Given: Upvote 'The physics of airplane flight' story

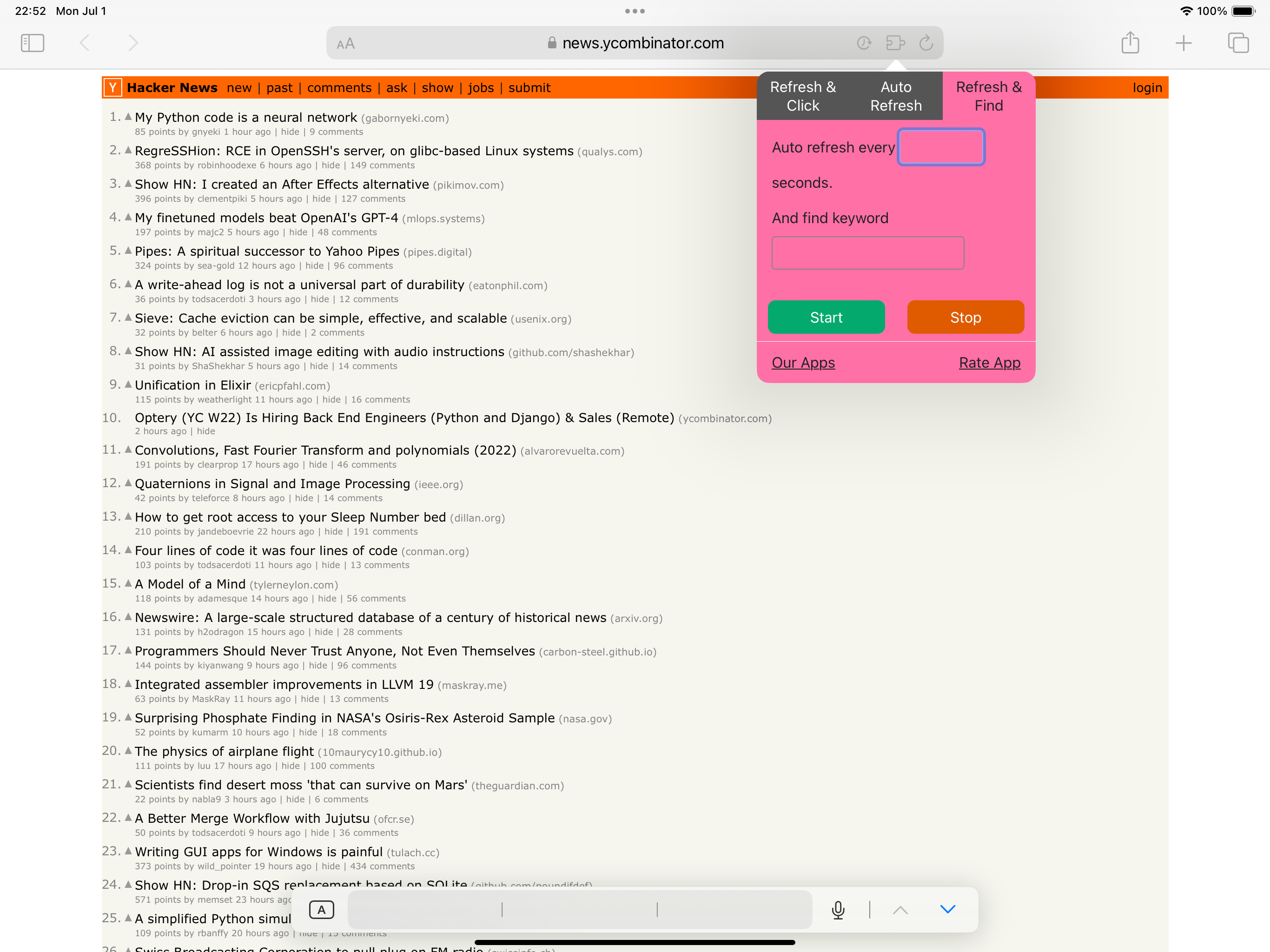Looking at the screenshot, I should coord(128,750).
